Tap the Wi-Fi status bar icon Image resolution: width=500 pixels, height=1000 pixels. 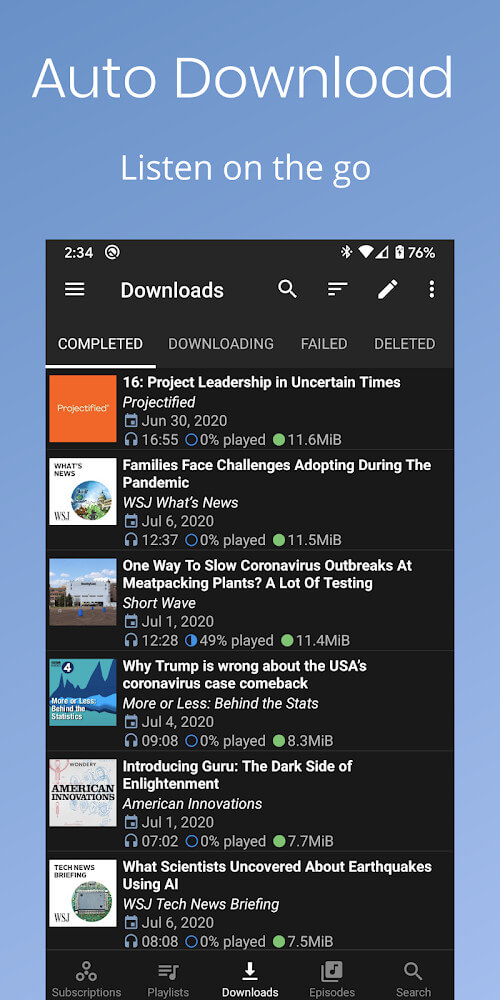pyautogui.click(x=365, y=253)
